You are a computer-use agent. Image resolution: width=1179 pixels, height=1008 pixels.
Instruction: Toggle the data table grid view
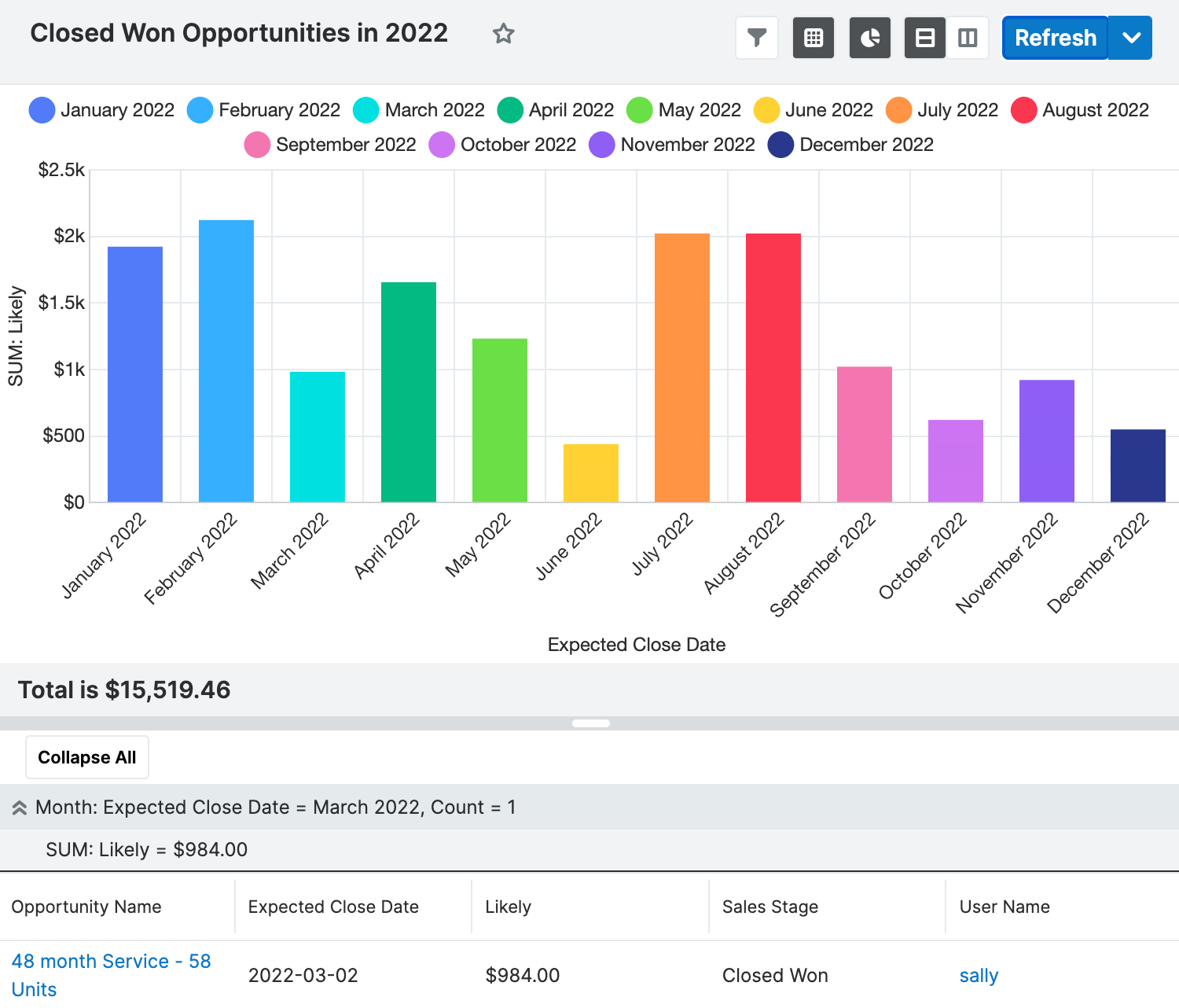pos(814,38)
